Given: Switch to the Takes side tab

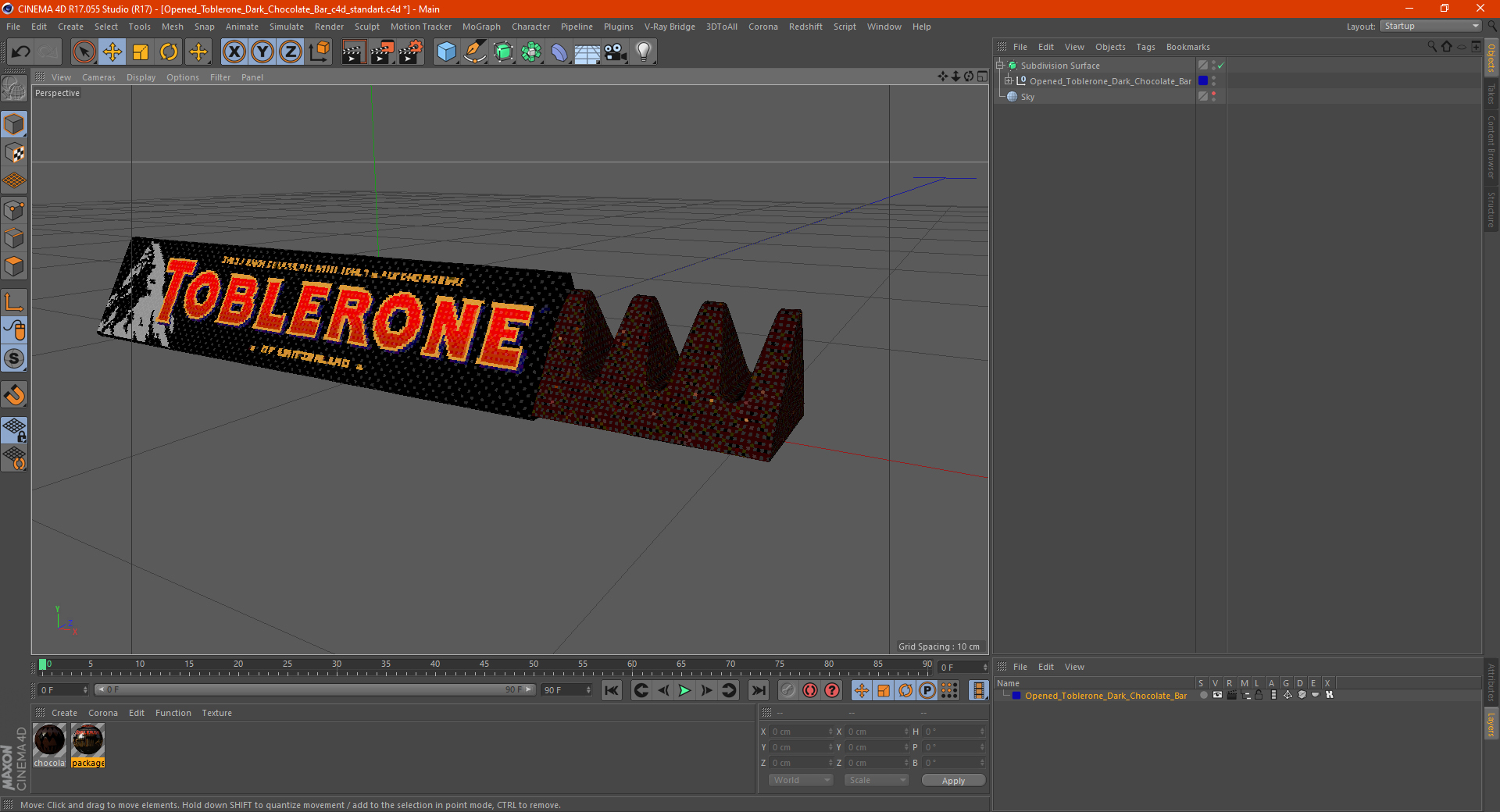Looking at the screenshot, I should 1491,94.
